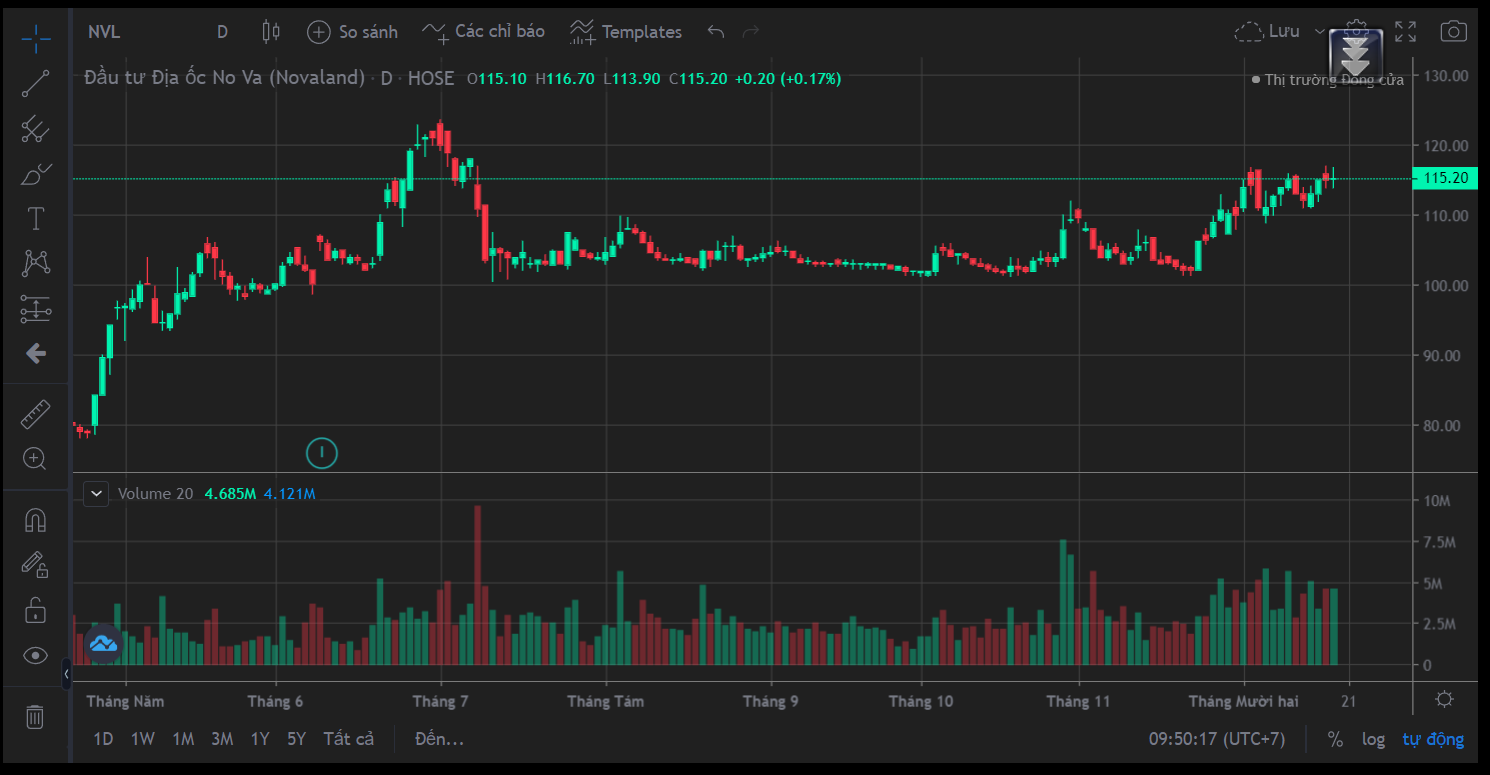Toggle magnet mode for drawings
This screenshot has height=775, width=1490.
click(36, 521)
